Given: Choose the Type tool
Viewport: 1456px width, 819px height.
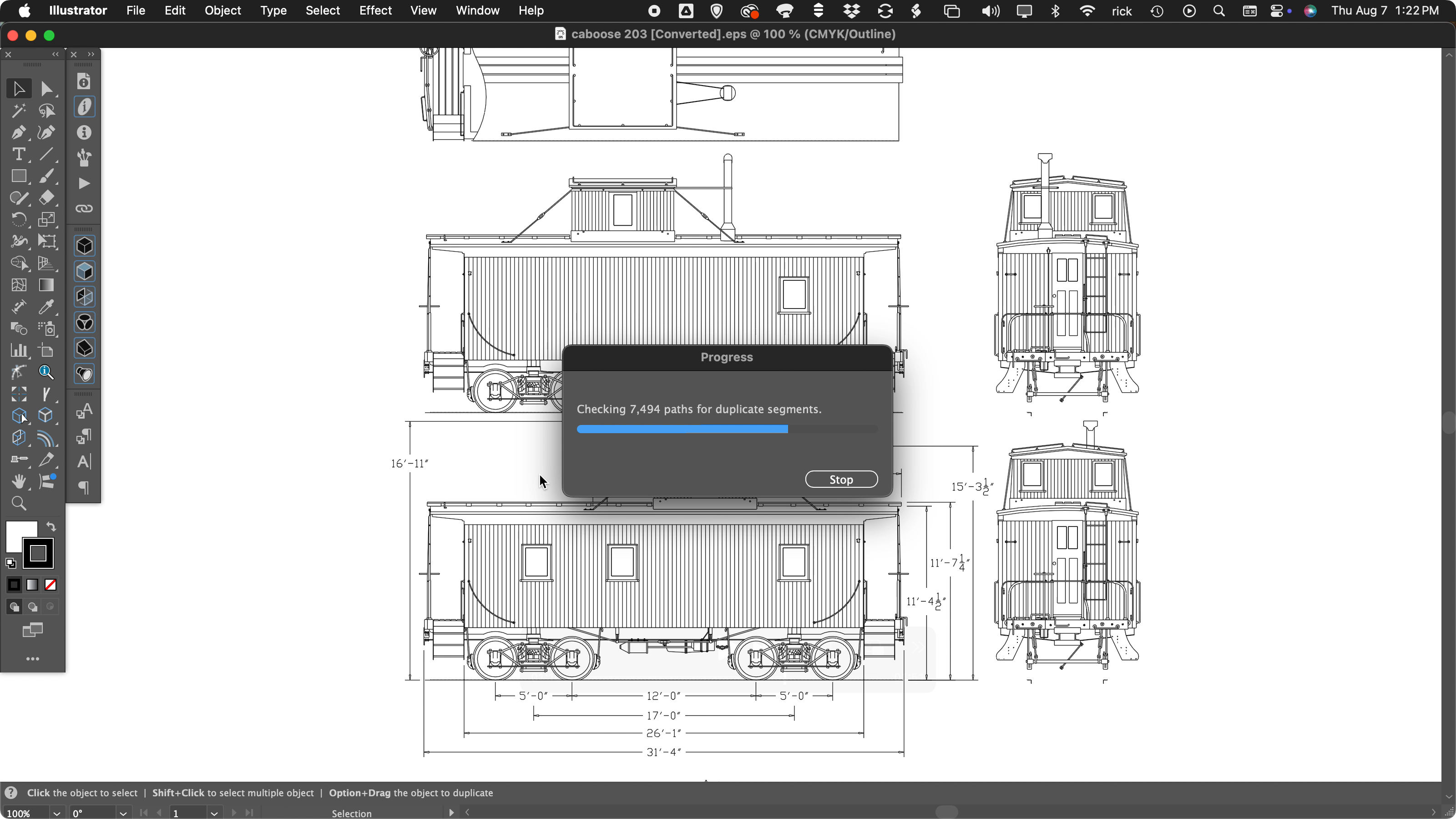Looking at the screenshot, I should point(19,154).
